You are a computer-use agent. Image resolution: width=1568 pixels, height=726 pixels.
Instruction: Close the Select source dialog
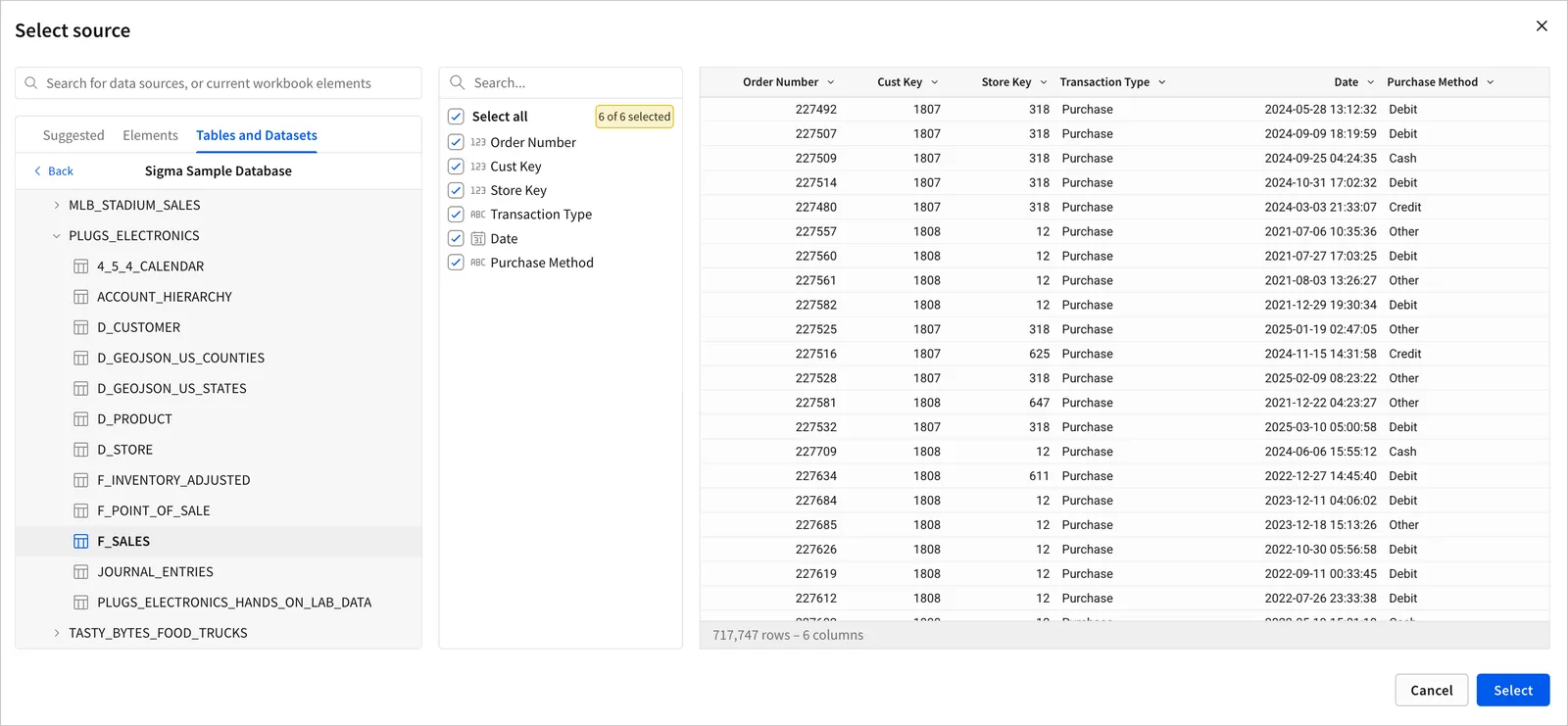pyautogui.click(x=1542, y=26)
